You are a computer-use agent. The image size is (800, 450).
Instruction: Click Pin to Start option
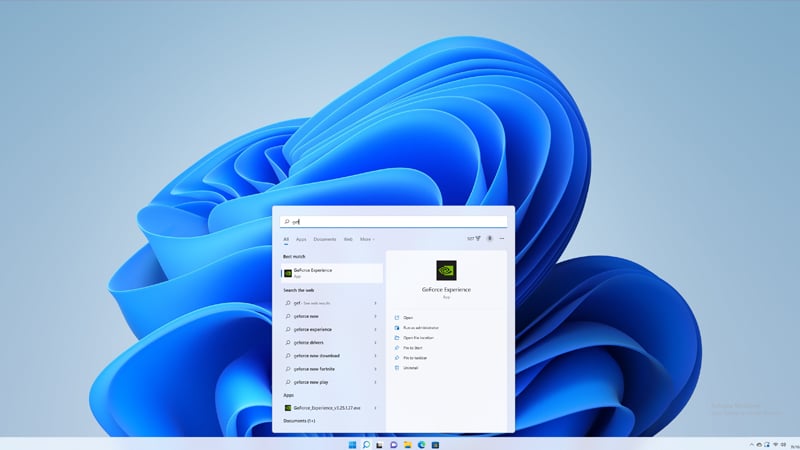click(415, 347)
